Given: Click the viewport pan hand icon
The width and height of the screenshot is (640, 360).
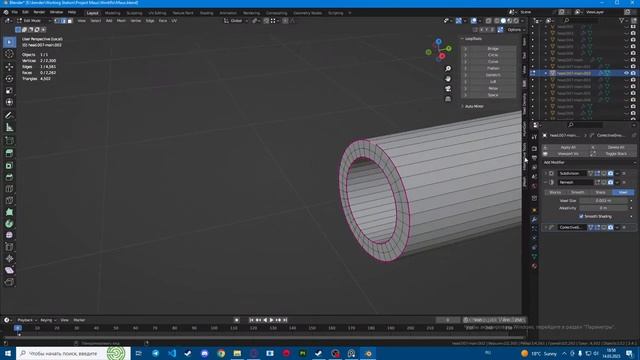Looking at the screenshot, I should click(x=448, y=78).
